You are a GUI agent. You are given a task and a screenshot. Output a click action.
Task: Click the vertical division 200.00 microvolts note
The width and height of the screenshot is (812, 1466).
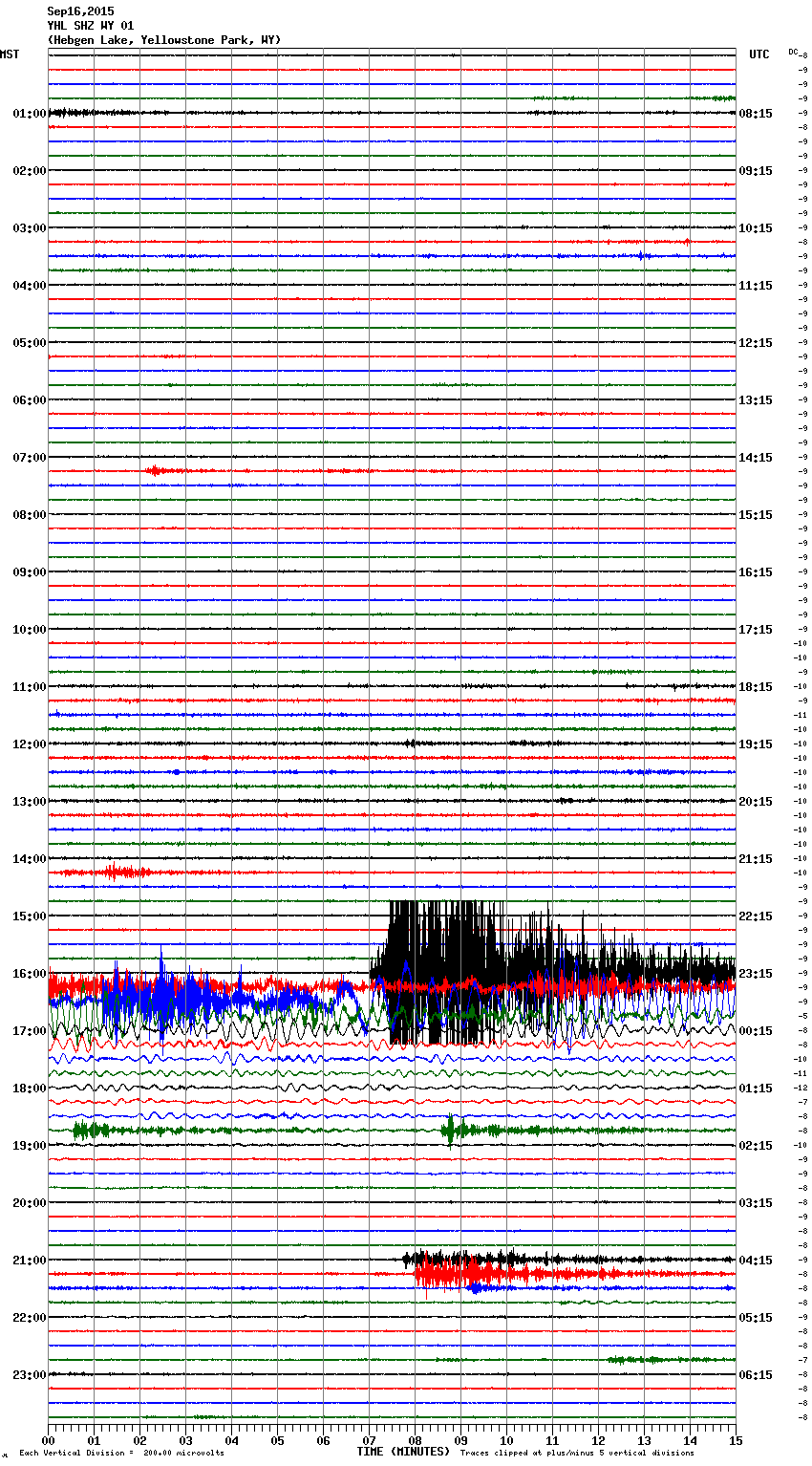(x=121, y=1454)
